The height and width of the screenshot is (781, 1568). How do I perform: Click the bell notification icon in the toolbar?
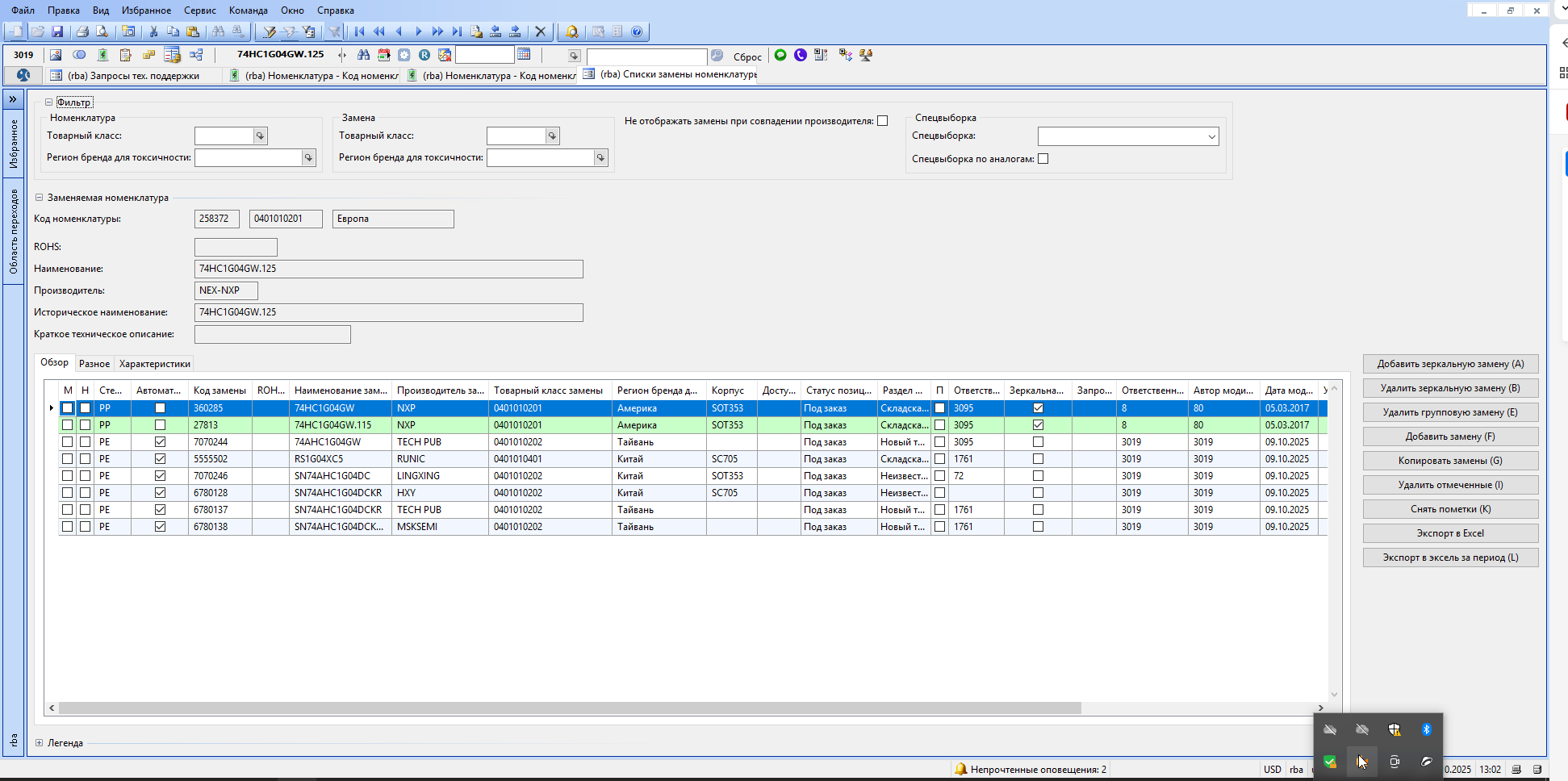[x=571, y=31]
